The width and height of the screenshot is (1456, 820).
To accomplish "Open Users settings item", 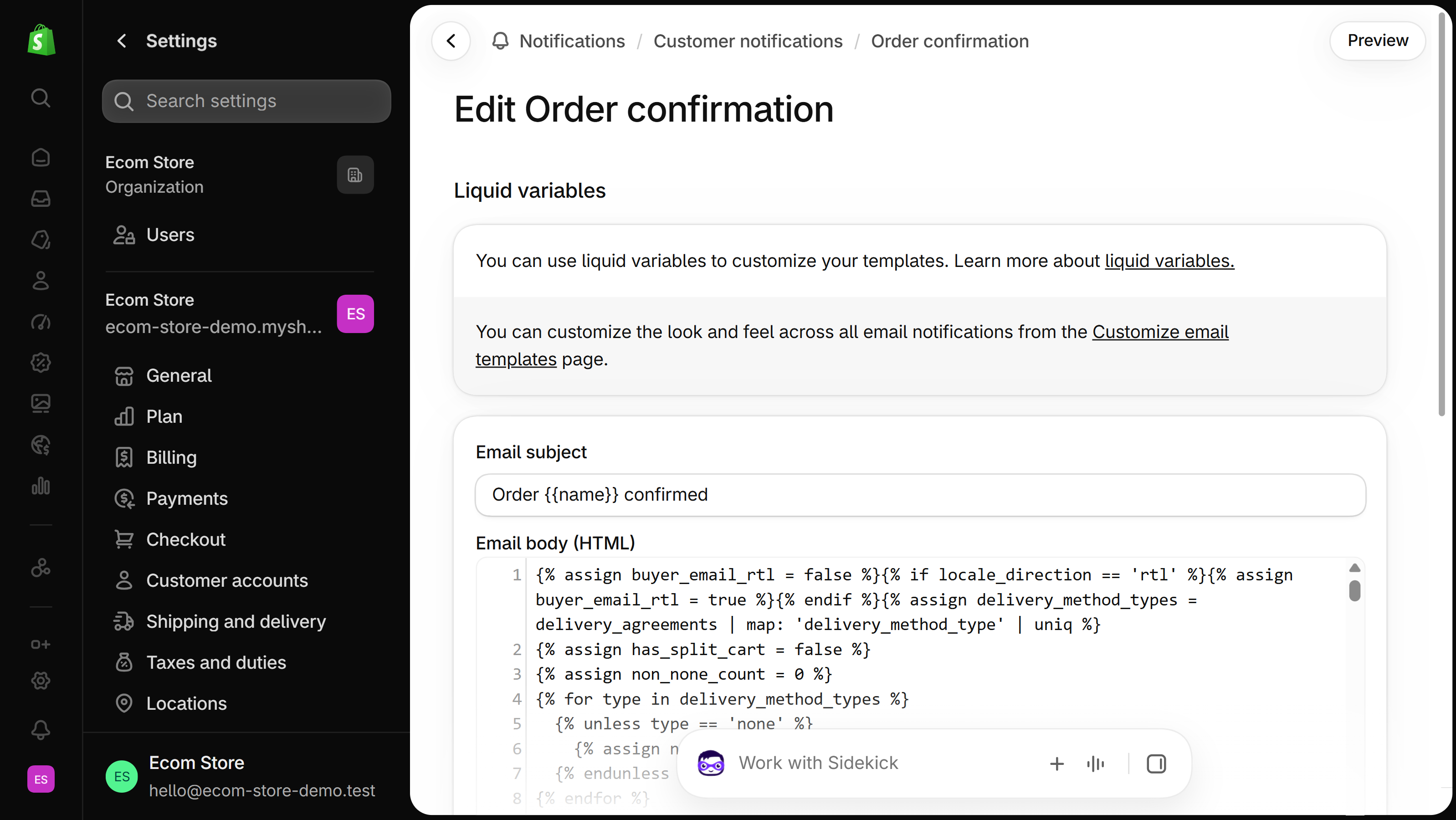I will coord(240,235).
